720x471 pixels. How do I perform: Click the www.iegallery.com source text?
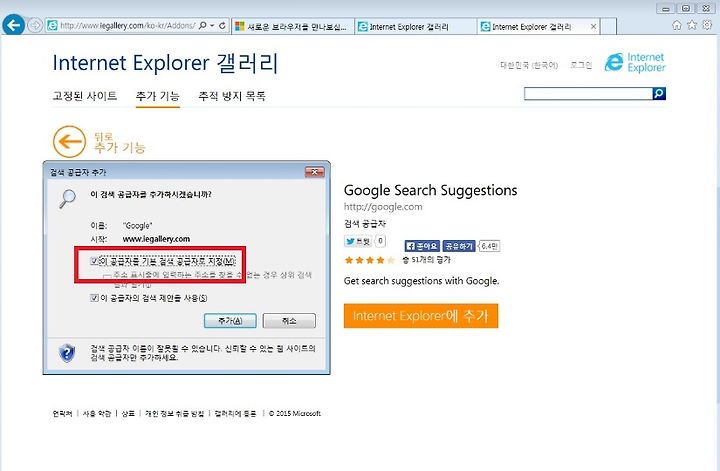pyautogui.click(x=156, y=239)
